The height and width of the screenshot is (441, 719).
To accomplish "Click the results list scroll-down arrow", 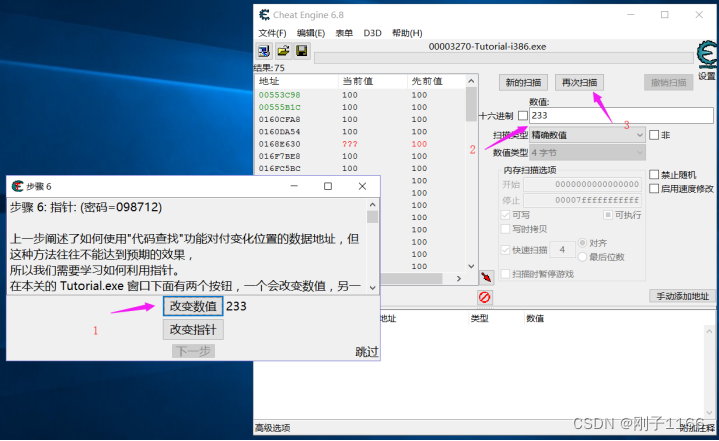I will coord(471,266).
